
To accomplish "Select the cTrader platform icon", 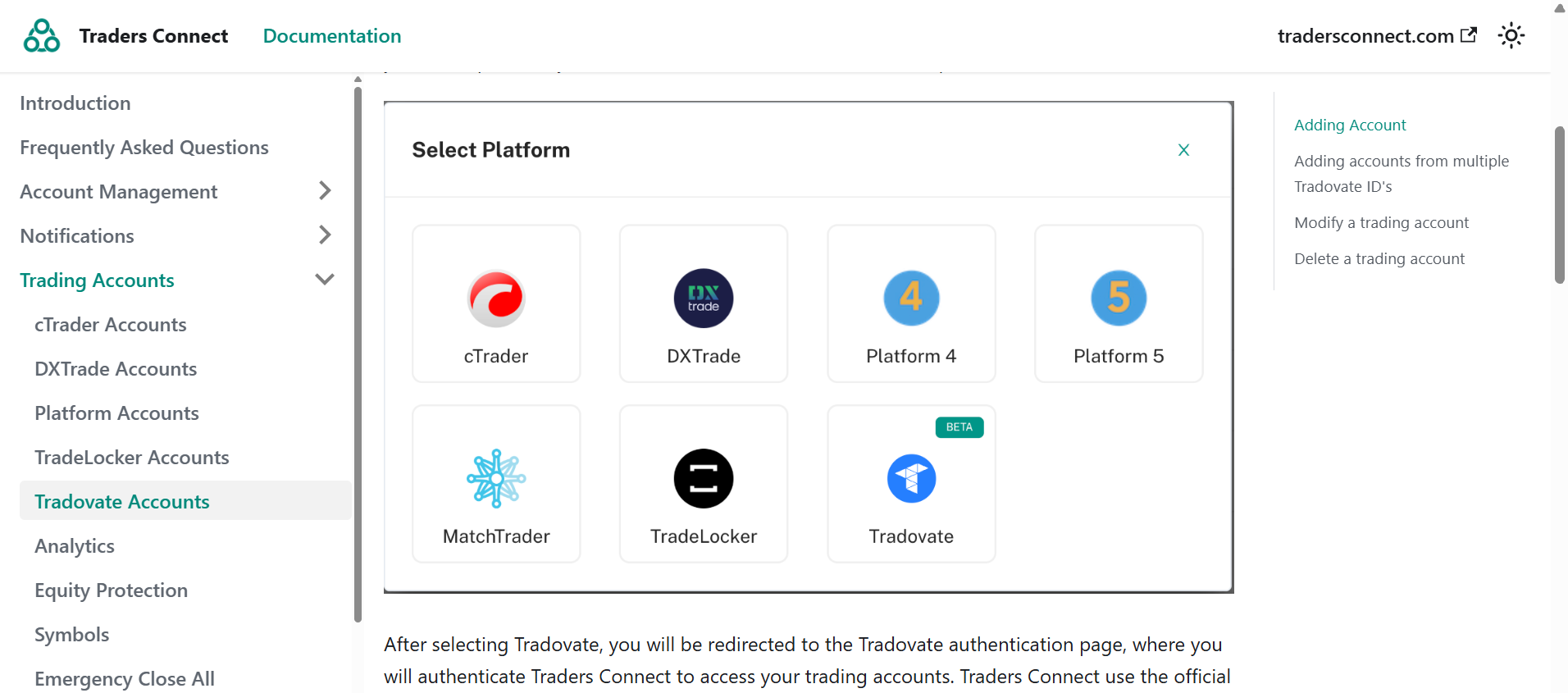I will coord(496,298).
